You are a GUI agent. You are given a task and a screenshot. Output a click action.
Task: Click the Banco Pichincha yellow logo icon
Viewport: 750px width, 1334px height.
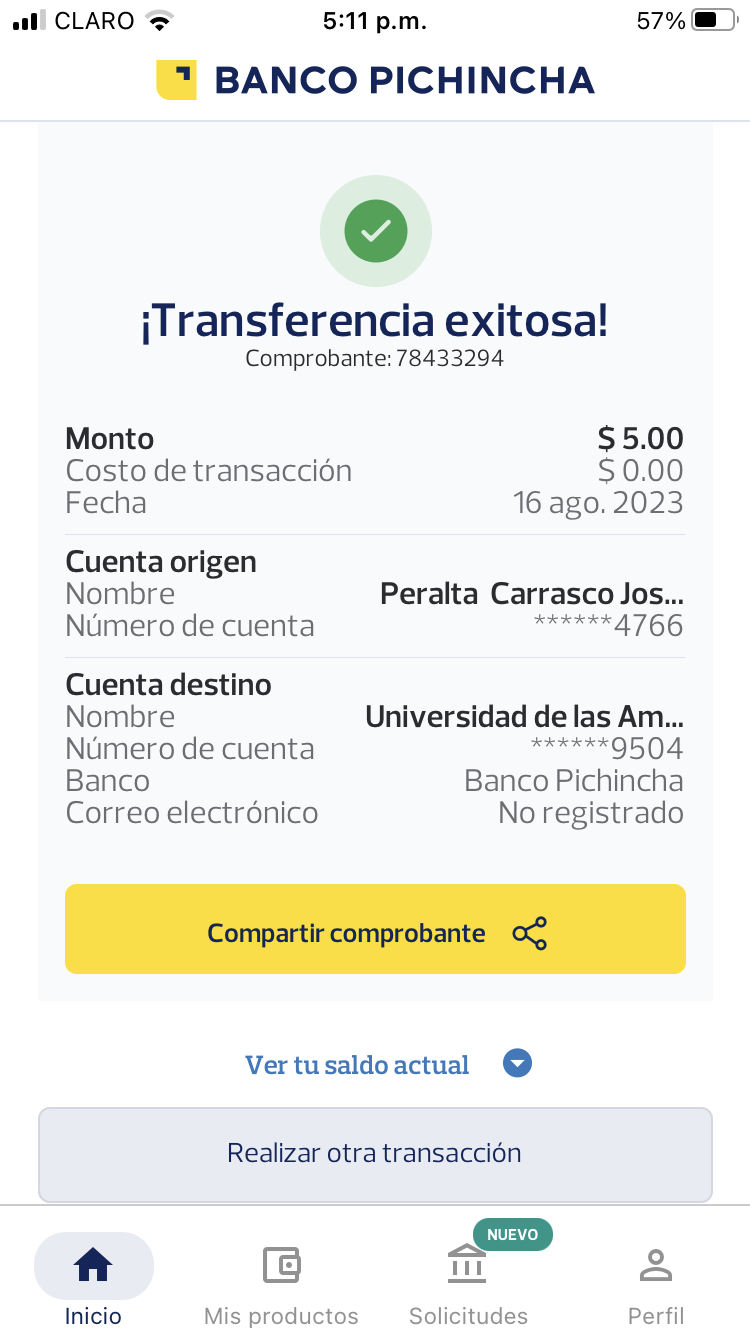(x=176, y=80)
